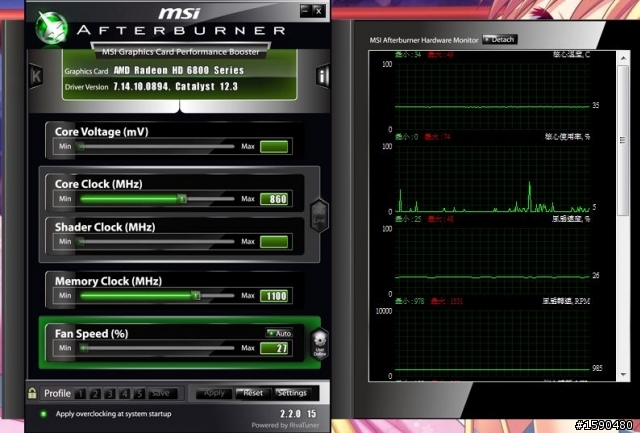Click the fan speed percent graph
This screenshot has width=640, height=433.
click(492, 262)
